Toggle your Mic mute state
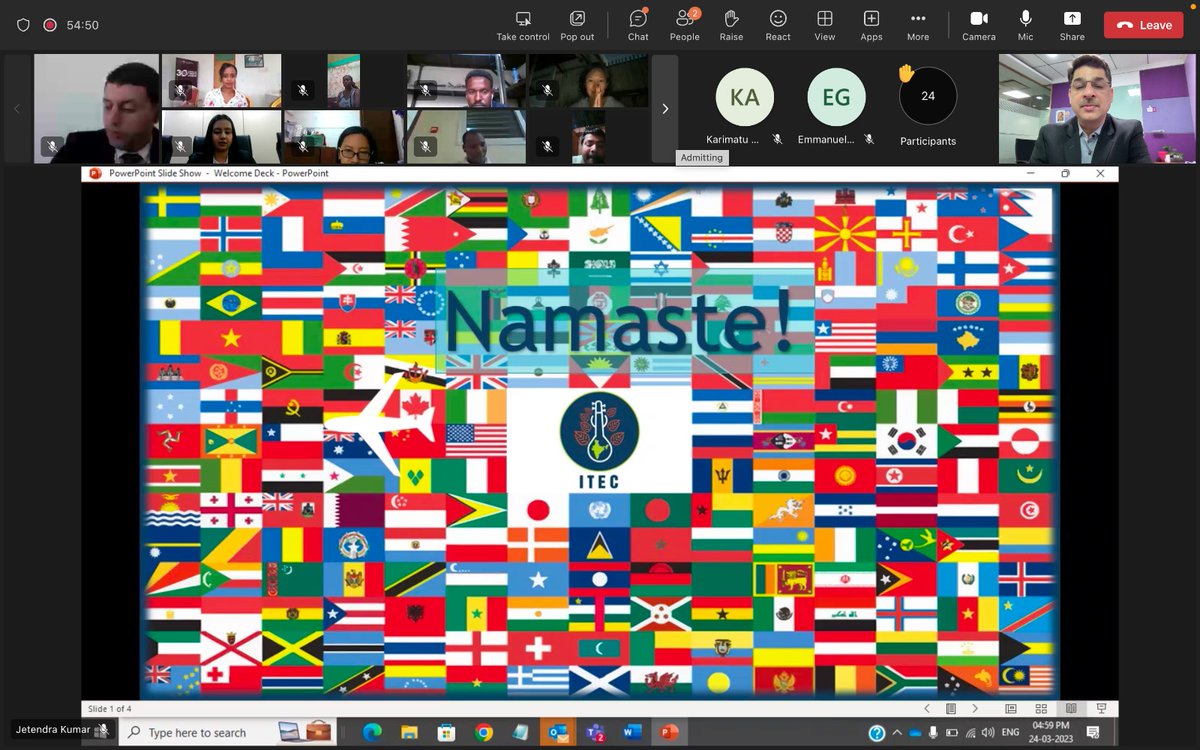 point(1025,25)
